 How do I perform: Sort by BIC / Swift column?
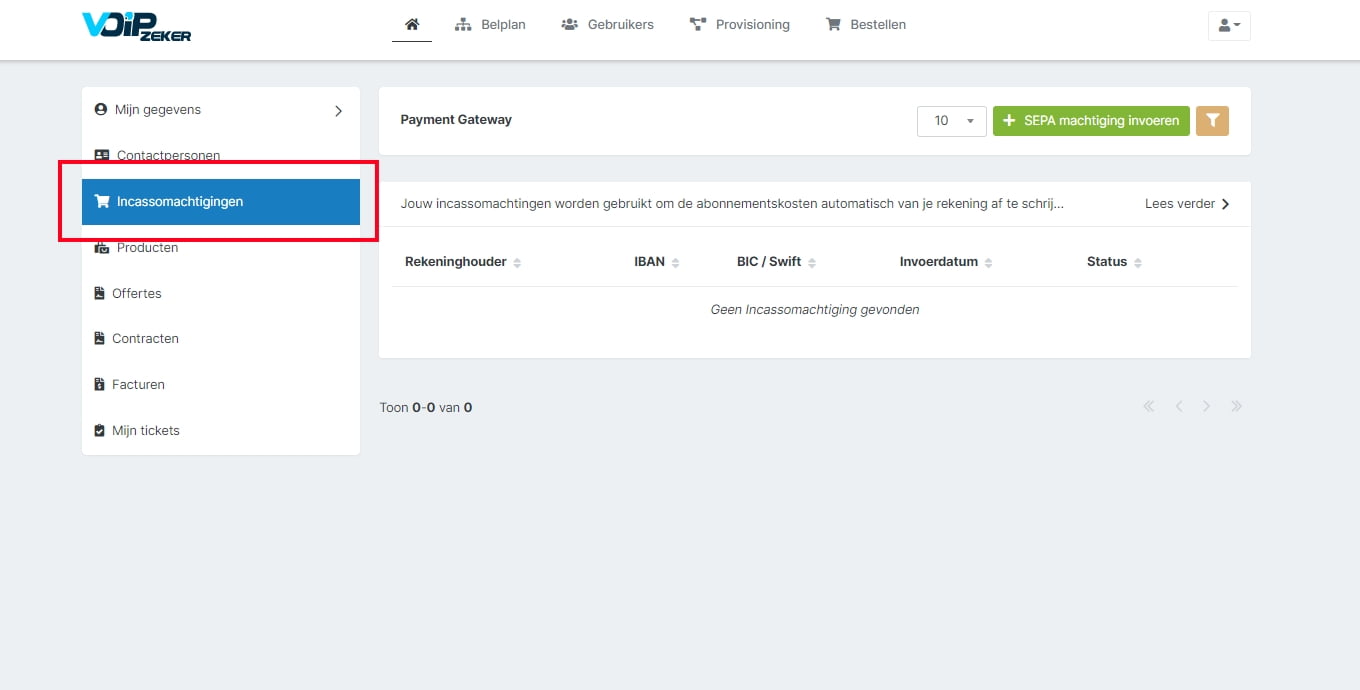click(777, 262)
